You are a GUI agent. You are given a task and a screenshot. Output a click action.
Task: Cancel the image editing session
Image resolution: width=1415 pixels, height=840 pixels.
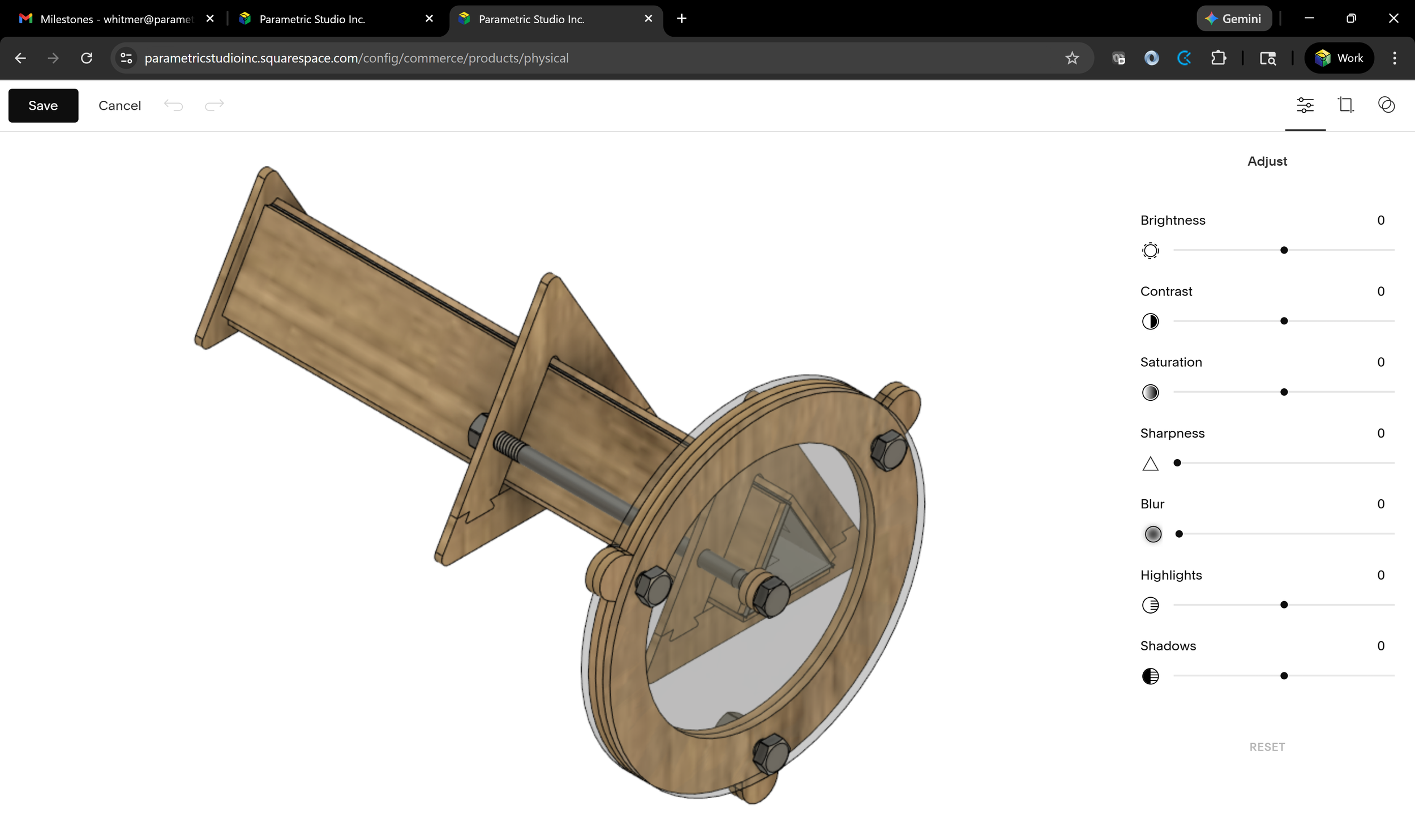pos(119,106)
